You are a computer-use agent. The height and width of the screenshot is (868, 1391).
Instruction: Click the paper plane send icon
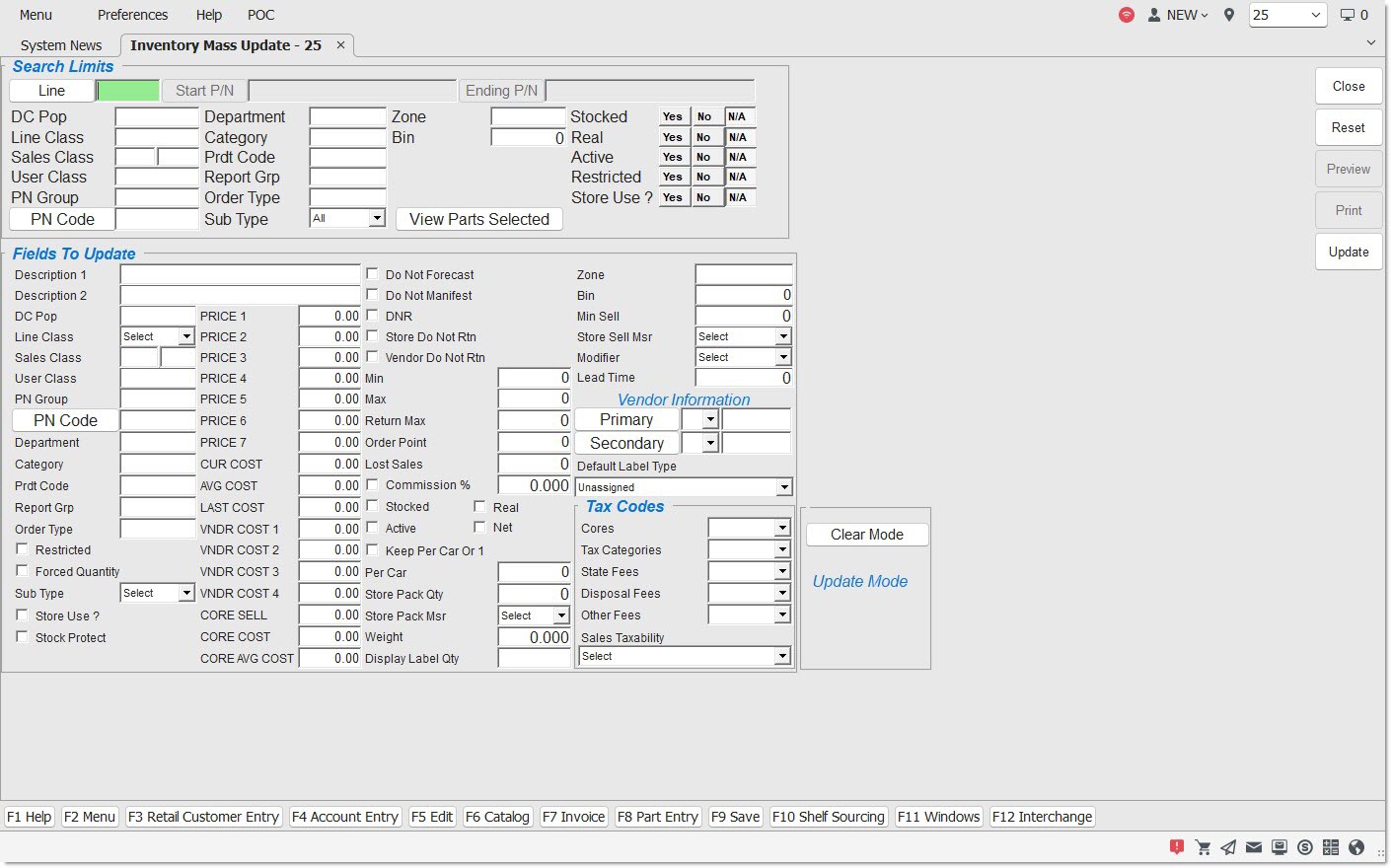(1228, 847)
